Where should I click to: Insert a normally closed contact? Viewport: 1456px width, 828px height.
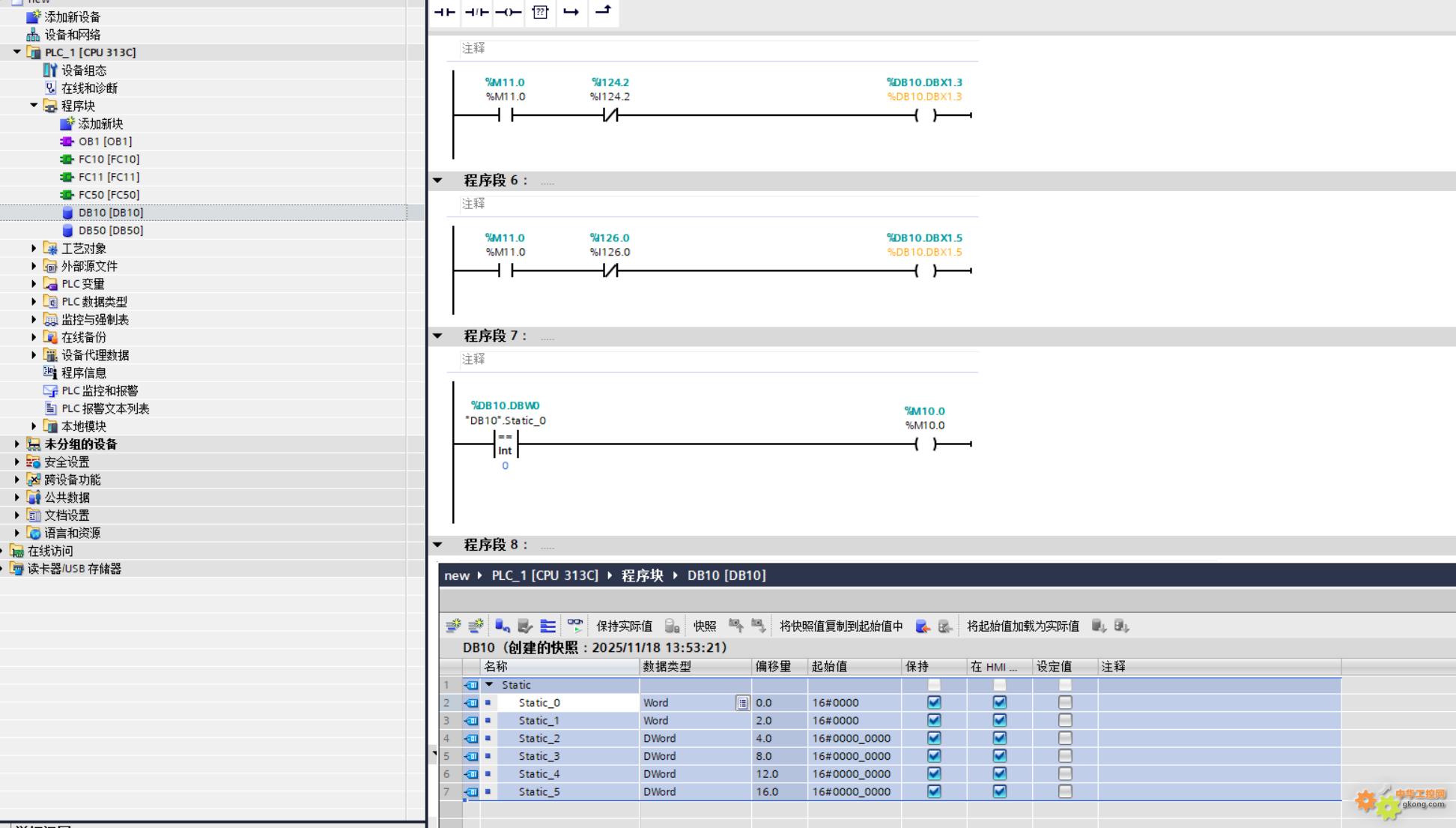click(x=476, y=12)
